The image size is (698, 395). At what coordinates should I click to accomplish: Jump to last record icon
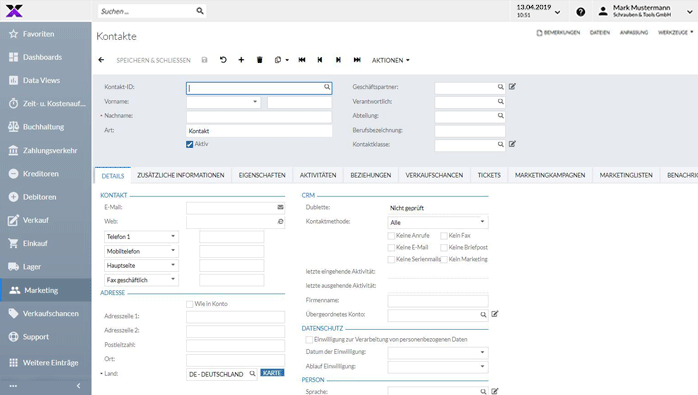[357, 60]
